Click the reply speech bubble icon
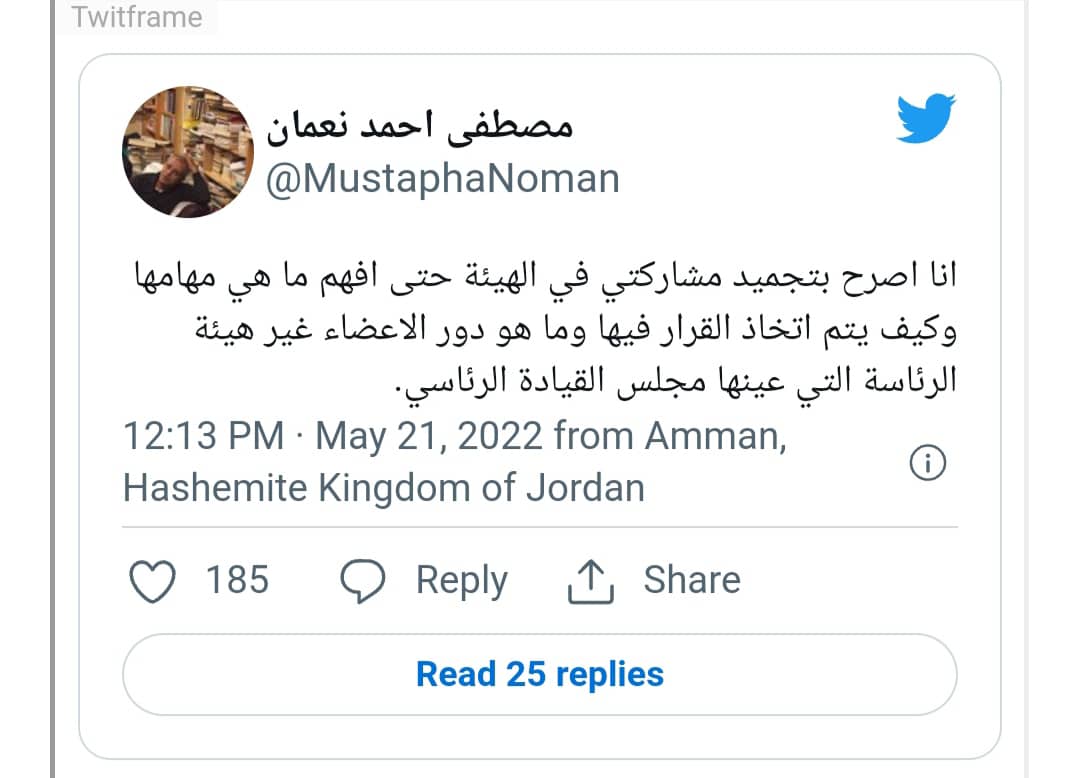Viewport: 1080px width, 778px height. [363, 581]
